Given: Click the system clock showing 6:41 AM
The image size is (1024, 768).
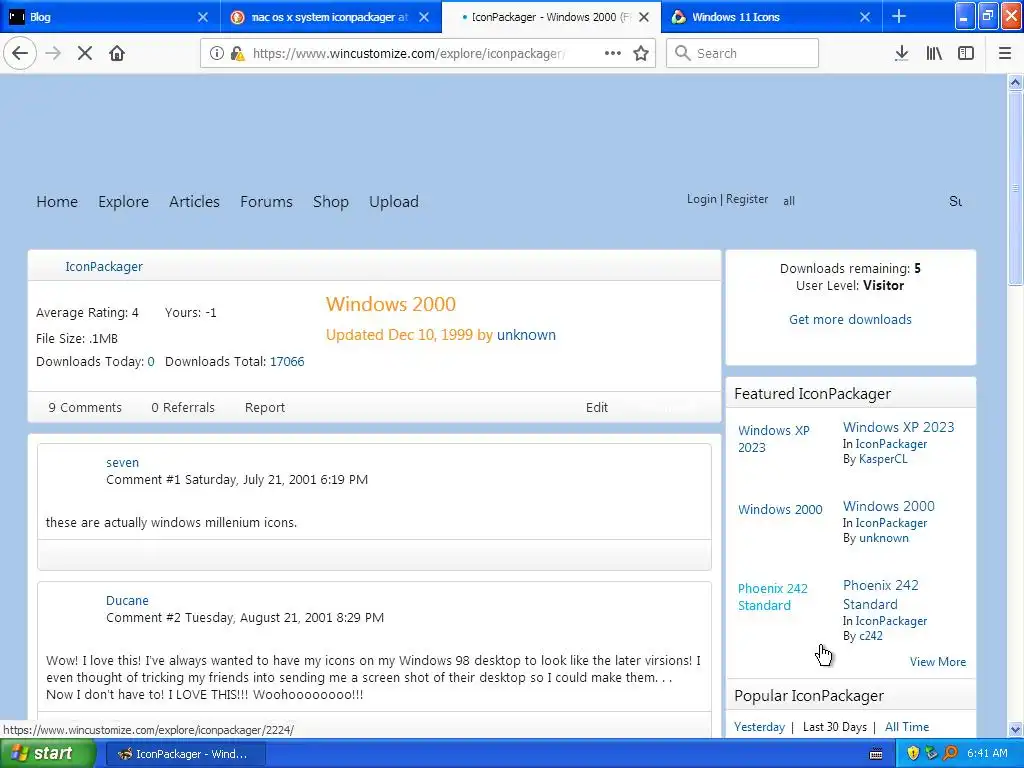Looking at the screenshot, I should click(x=987, y=754).
